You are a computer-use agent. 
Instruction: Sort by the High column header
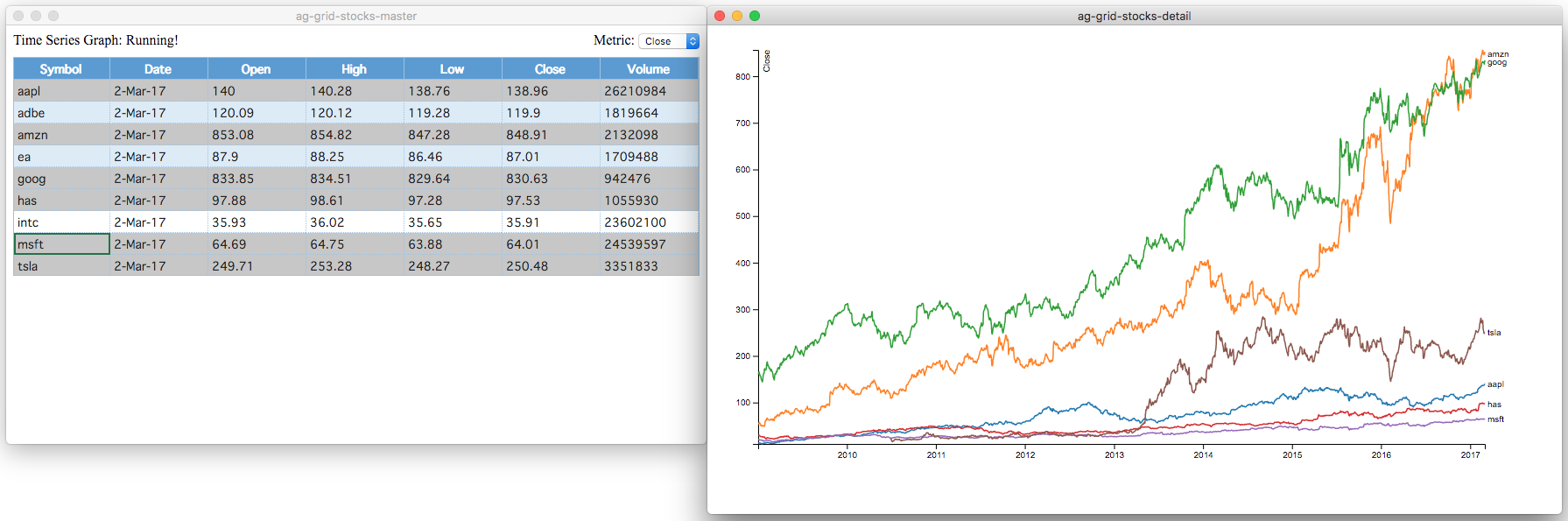[x=355, y=69]
